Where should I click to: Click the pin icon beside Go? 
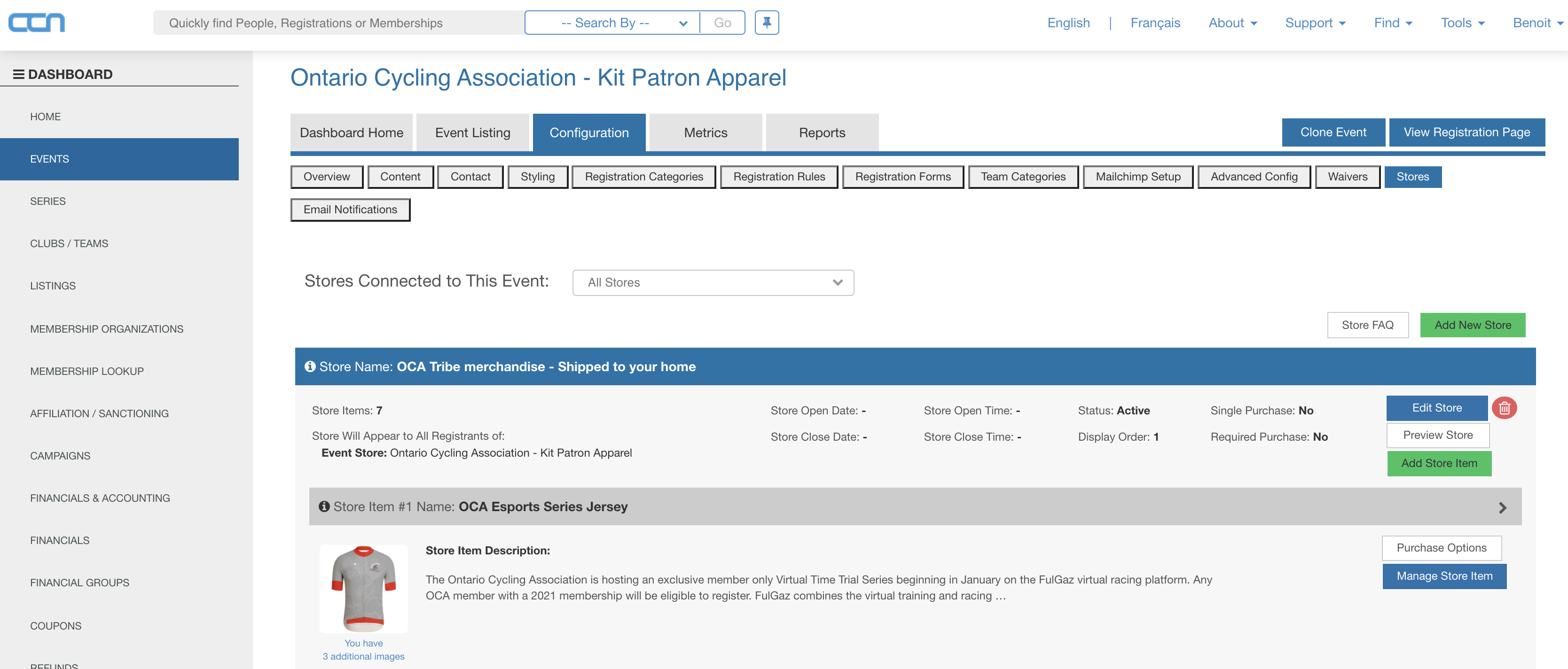point(766,23)
